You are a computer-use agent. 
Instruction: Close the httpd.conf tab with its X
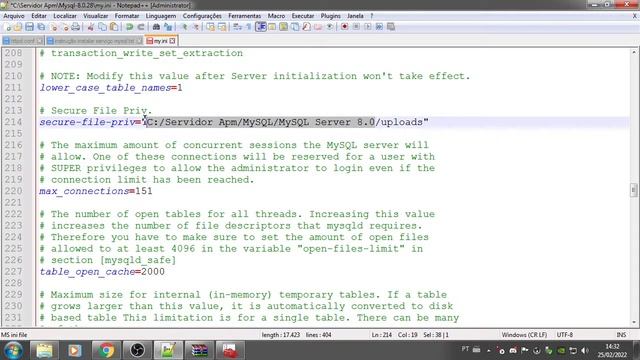(39, 41)
